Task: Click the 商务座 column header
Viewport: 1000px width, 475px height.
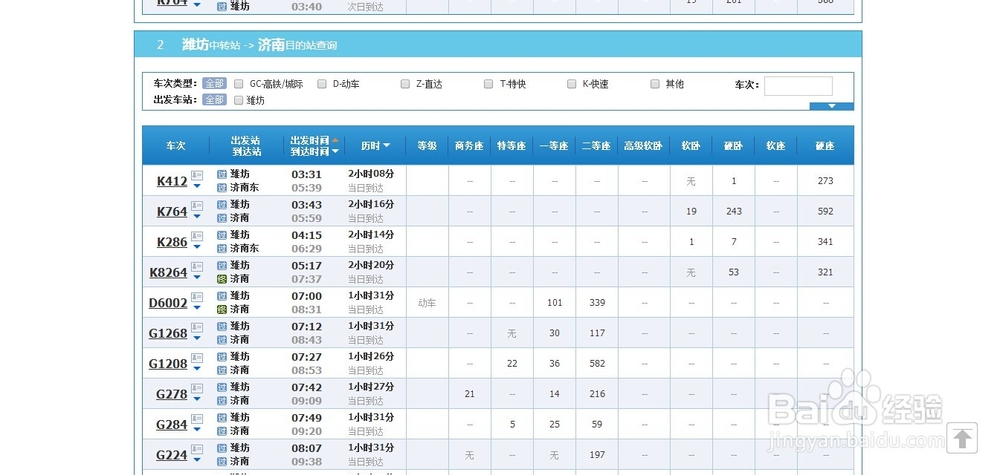Action: (469, 146)
